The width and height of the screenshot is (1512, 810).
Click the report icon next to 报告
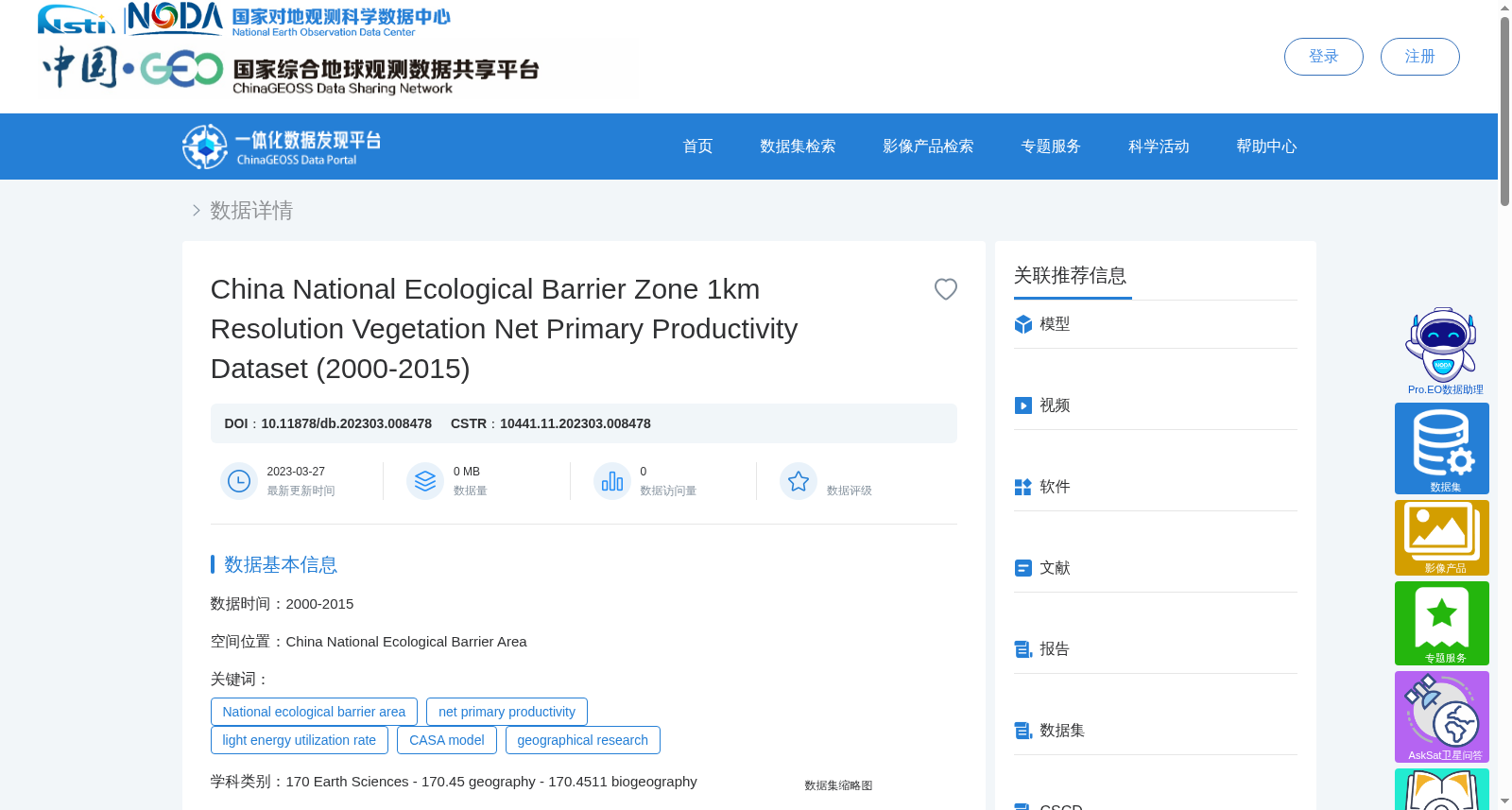[1023, 649]
